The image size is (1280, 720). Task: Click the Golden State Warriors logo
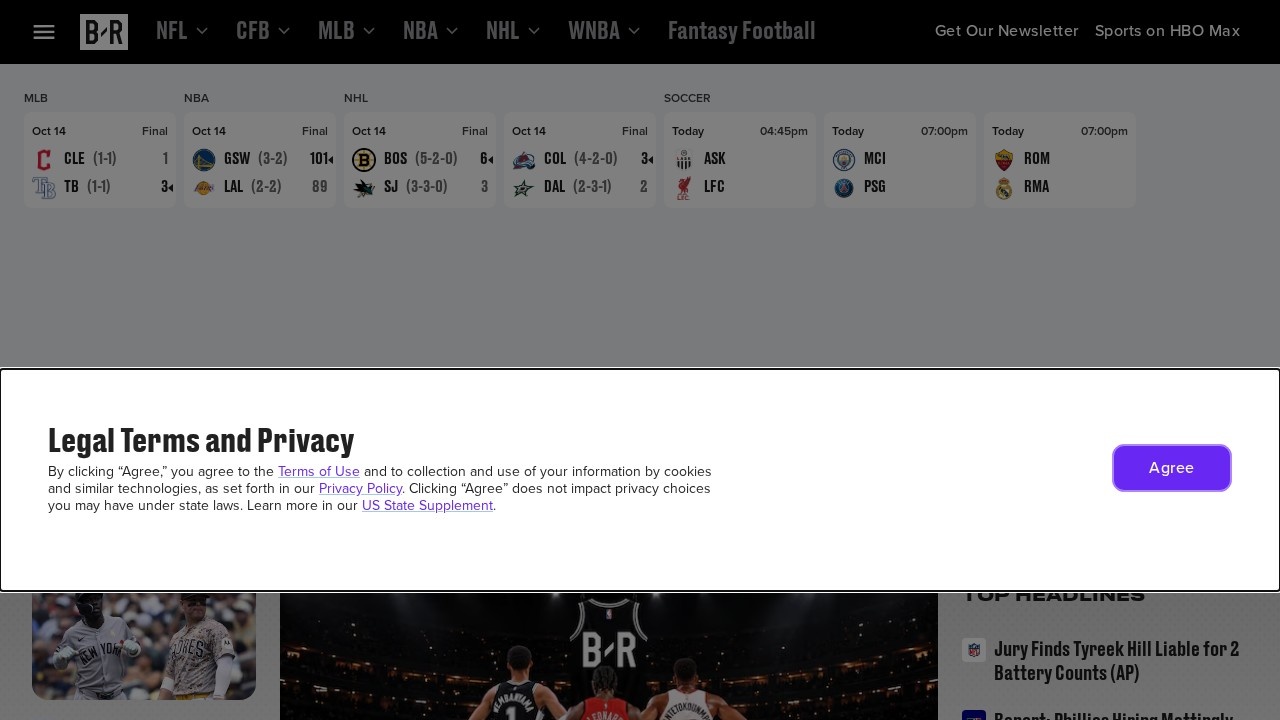[204, 160]
